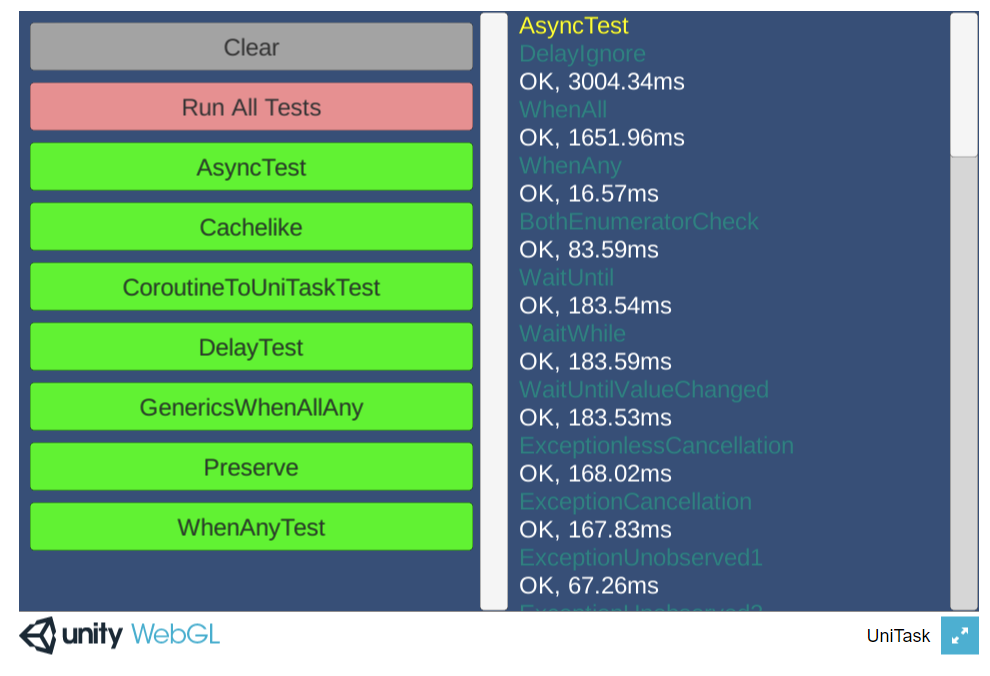Execute CoroutineToUniTaskTest
Image resolution: width=990 pixels, height=676 pixels.
(251, 287)
